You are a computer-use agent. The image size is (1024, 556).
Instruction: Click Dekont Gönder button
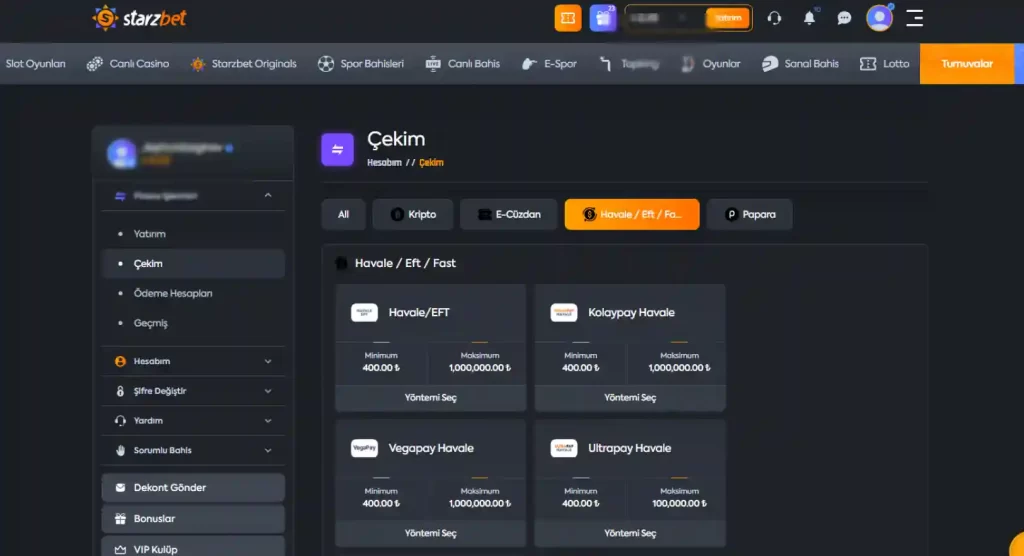click(193, 487)
